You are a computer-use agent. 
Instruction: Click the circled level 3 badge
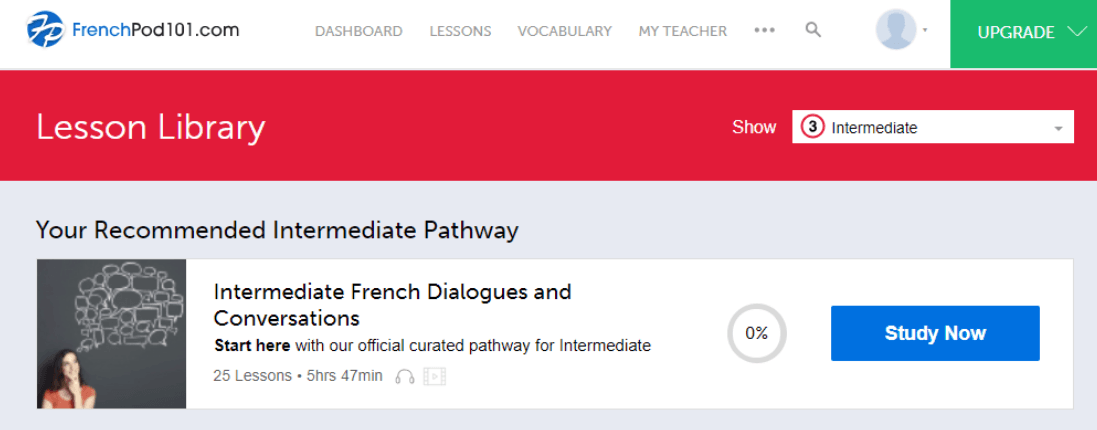(x=812, y=127)
